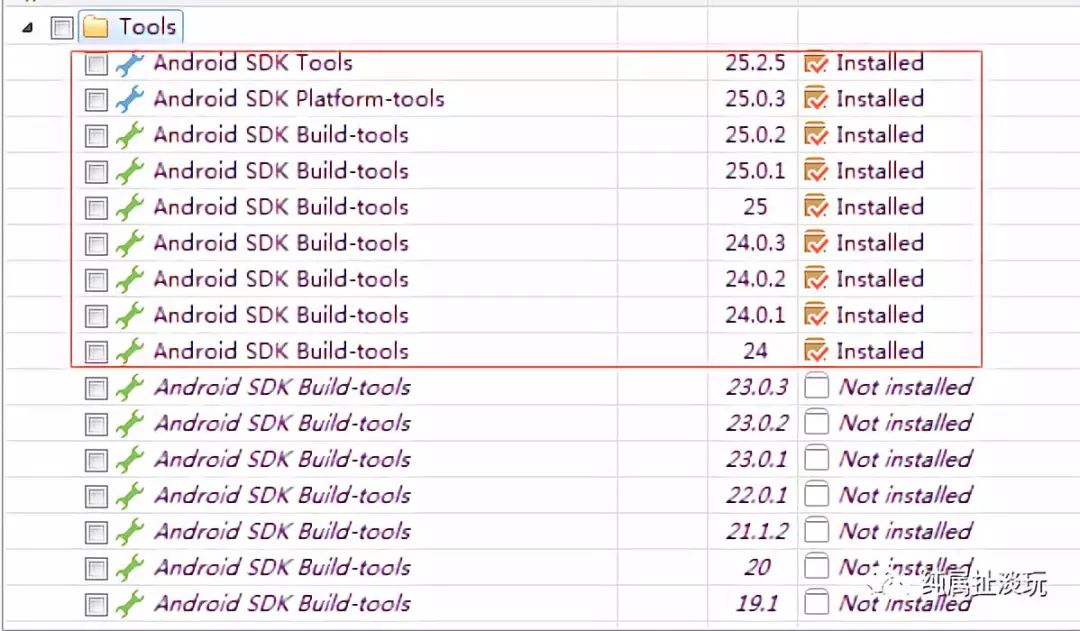Check Build-tools 24.0.3 checkbox

click(96, 244)
